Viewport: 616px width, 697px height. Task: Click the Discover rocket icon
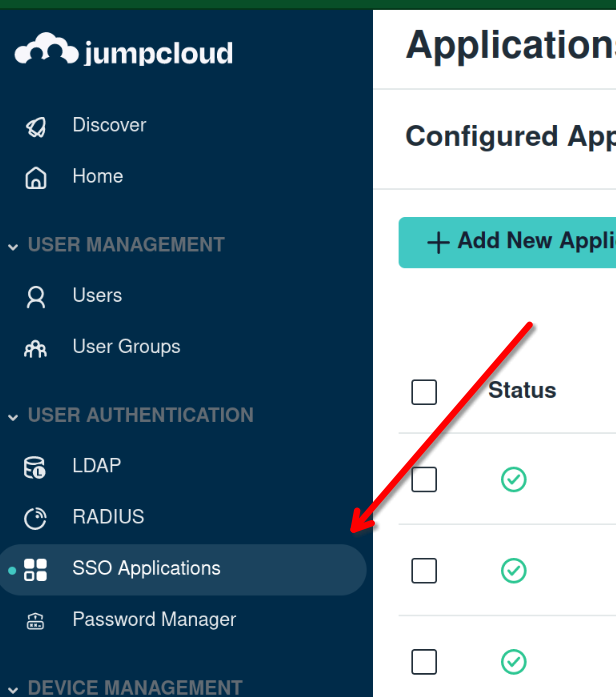click(36, 127)
